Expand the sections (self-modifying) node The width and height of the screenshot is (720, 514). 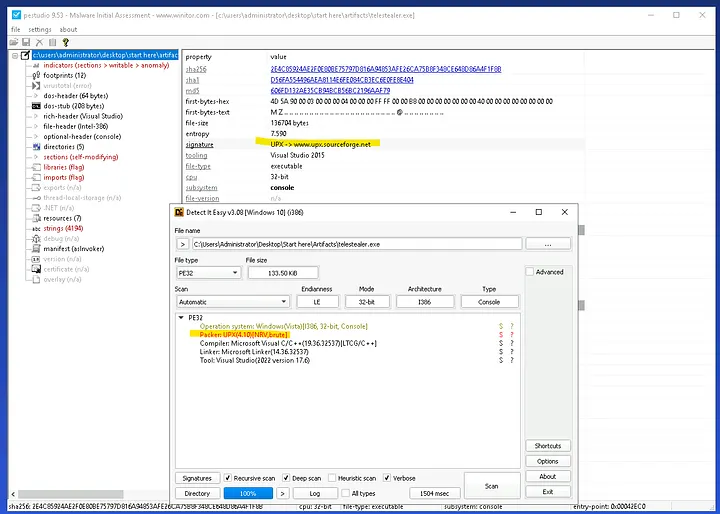pos(36,157)
